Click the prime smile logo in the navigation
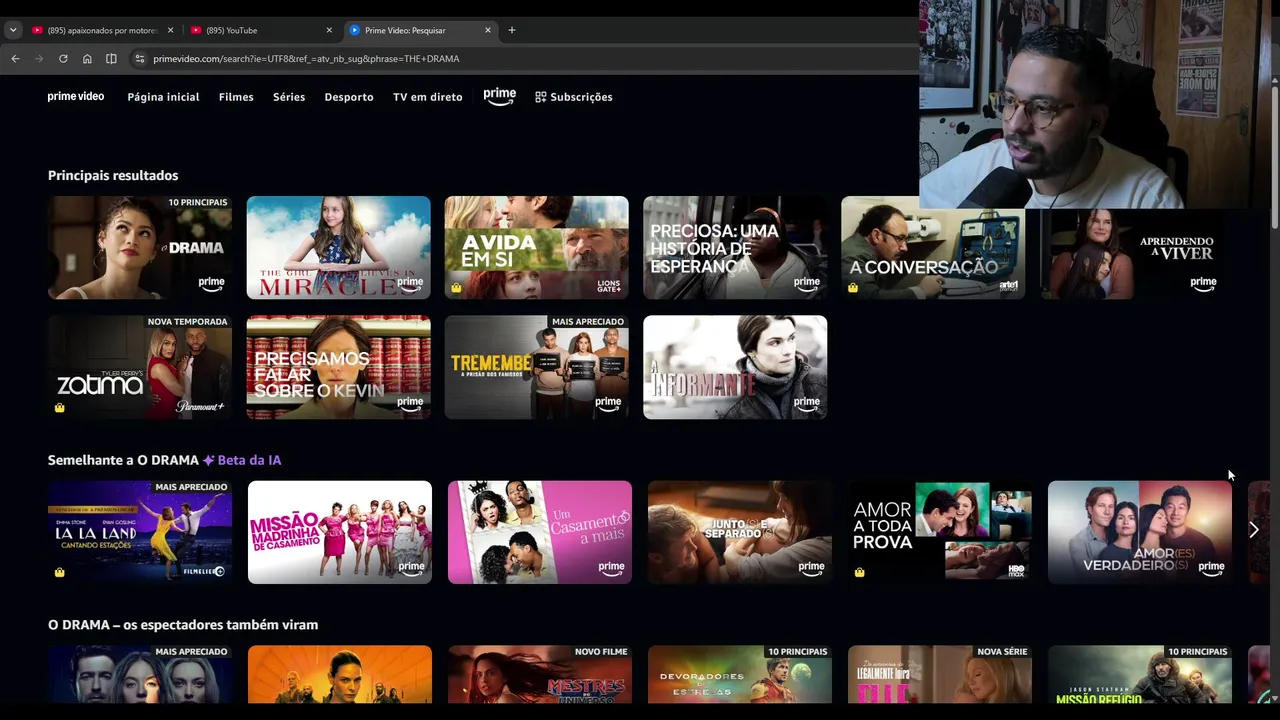Screen dimensions: 1280x720 (x=499, y=96)
